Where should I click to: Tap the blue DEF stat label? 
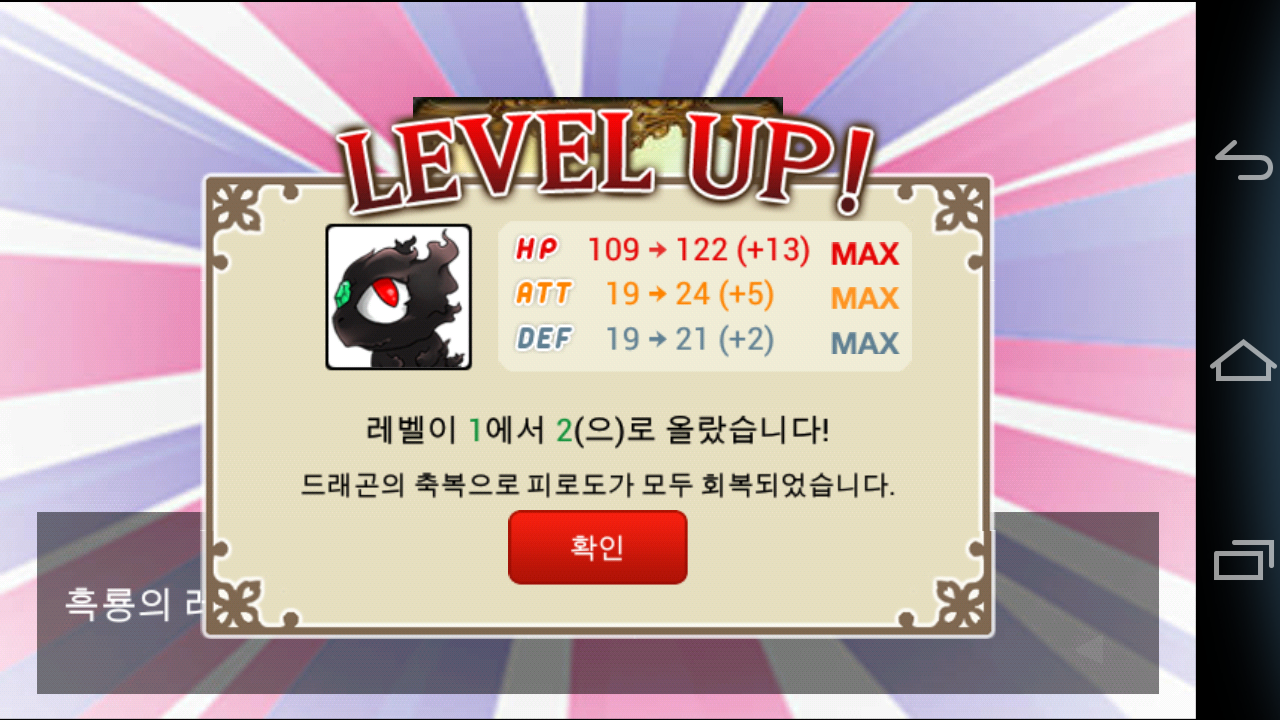pyautogui.click(x=544, y=338)
